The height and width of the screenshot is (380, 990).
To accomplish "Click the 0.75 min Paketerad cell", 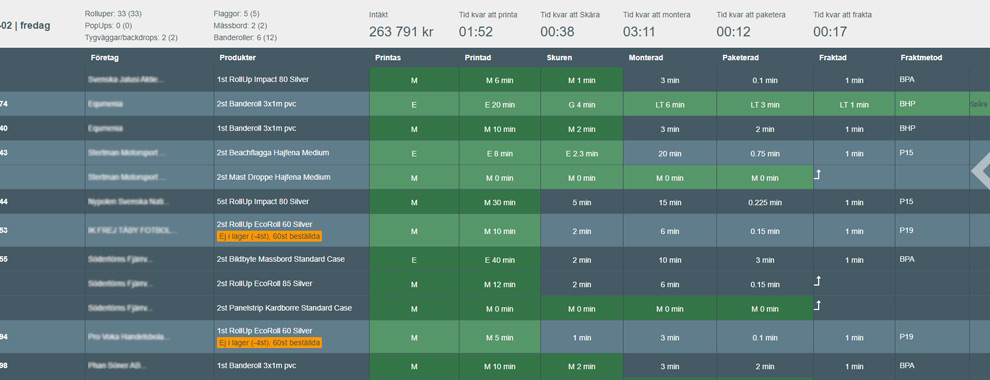I will tap(765, 153).
